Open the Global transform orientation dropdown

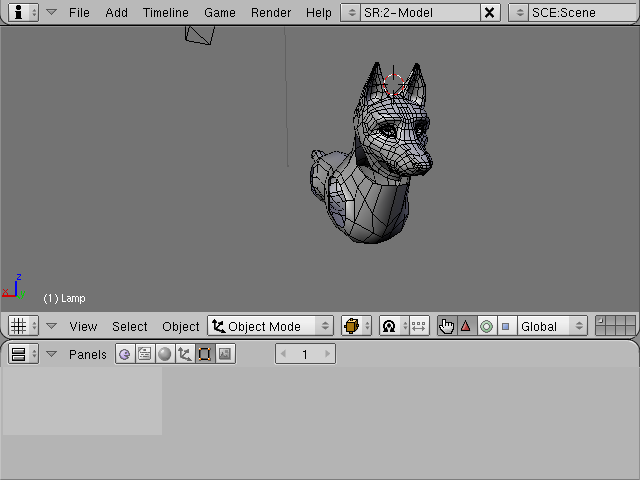(552, 326)
